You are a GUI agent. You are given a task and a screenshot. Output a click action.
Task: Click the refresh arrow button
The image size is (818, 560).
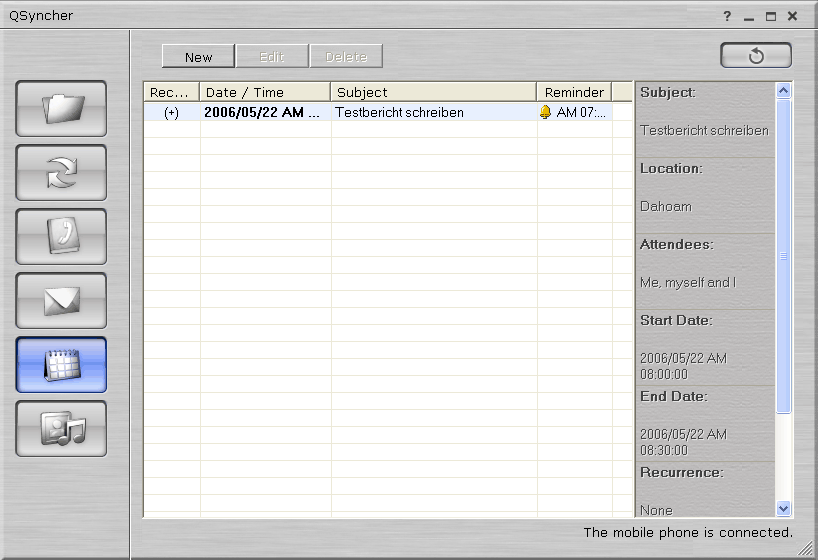756,55
